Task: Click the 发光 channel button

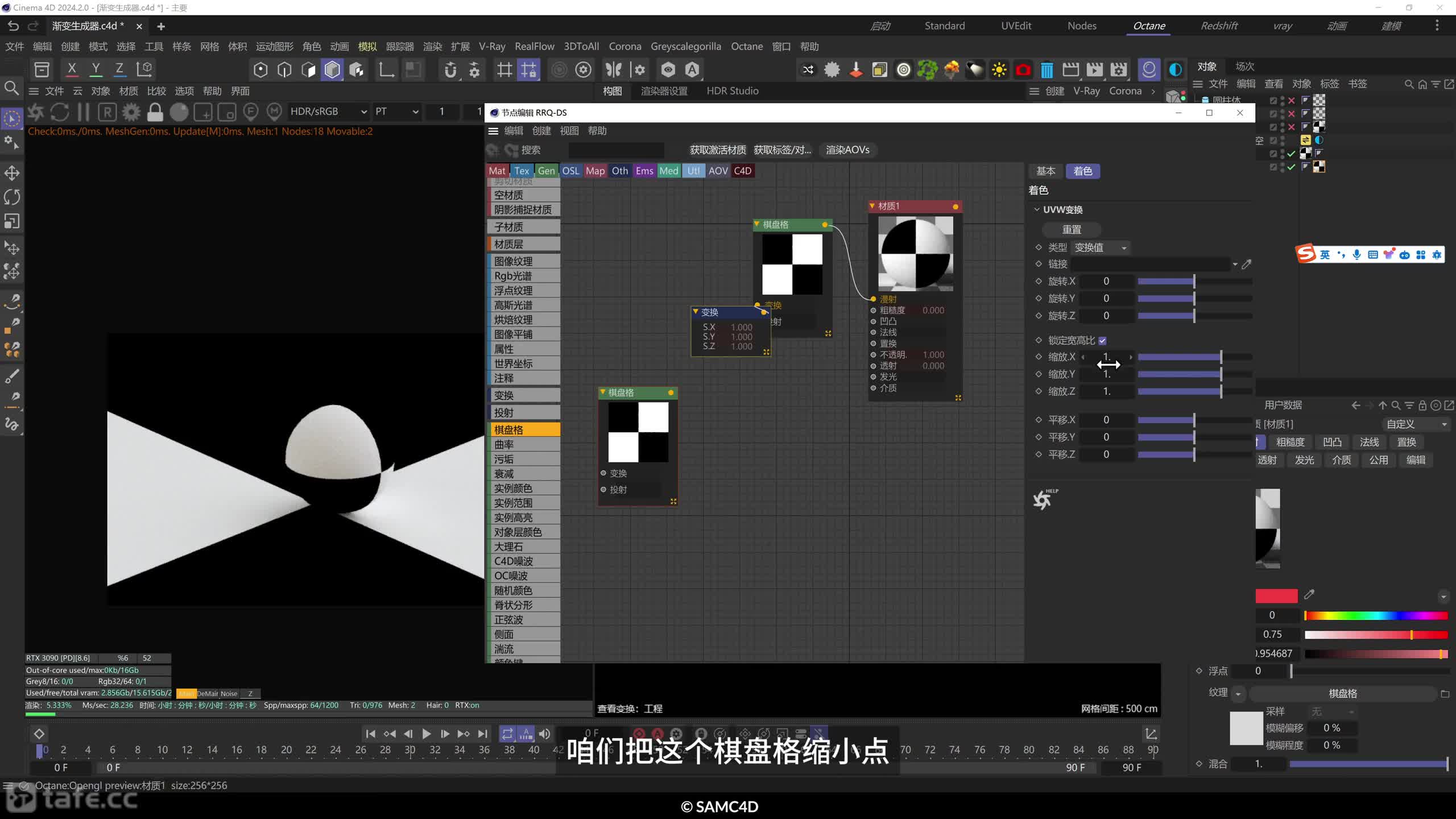Action: [1304, 460]
